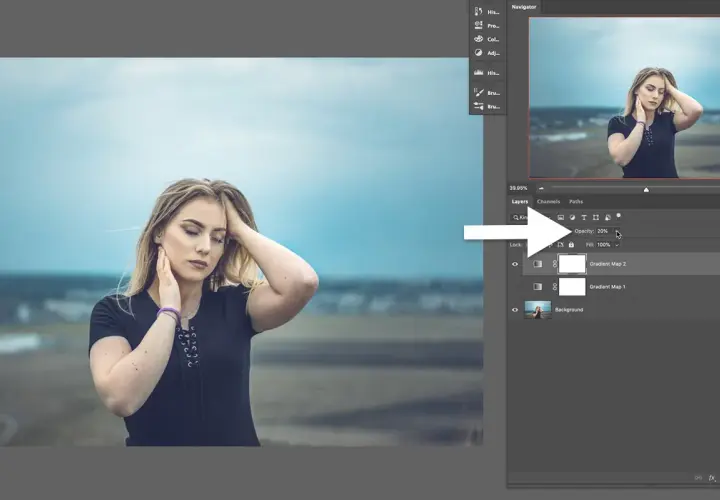Open the Brushes panel icon below Brush Settings

(x=478, y=106)
